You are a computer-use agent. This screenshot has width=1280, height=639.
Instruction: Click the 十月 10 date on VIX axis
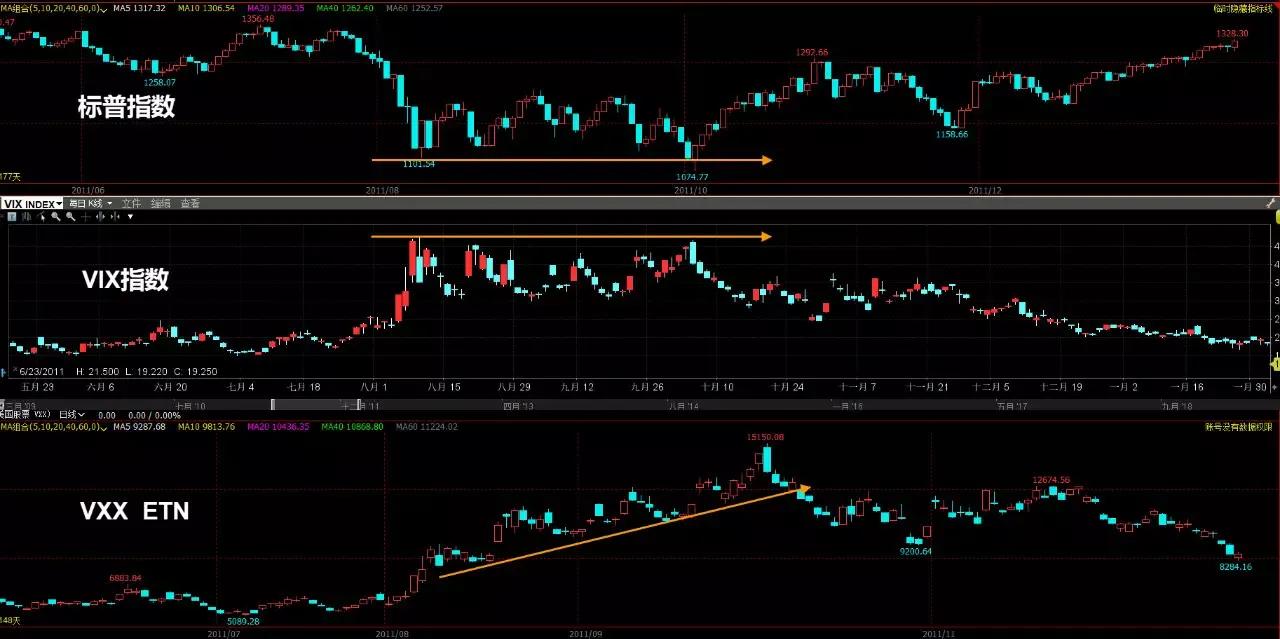click(x=717, y=386)
